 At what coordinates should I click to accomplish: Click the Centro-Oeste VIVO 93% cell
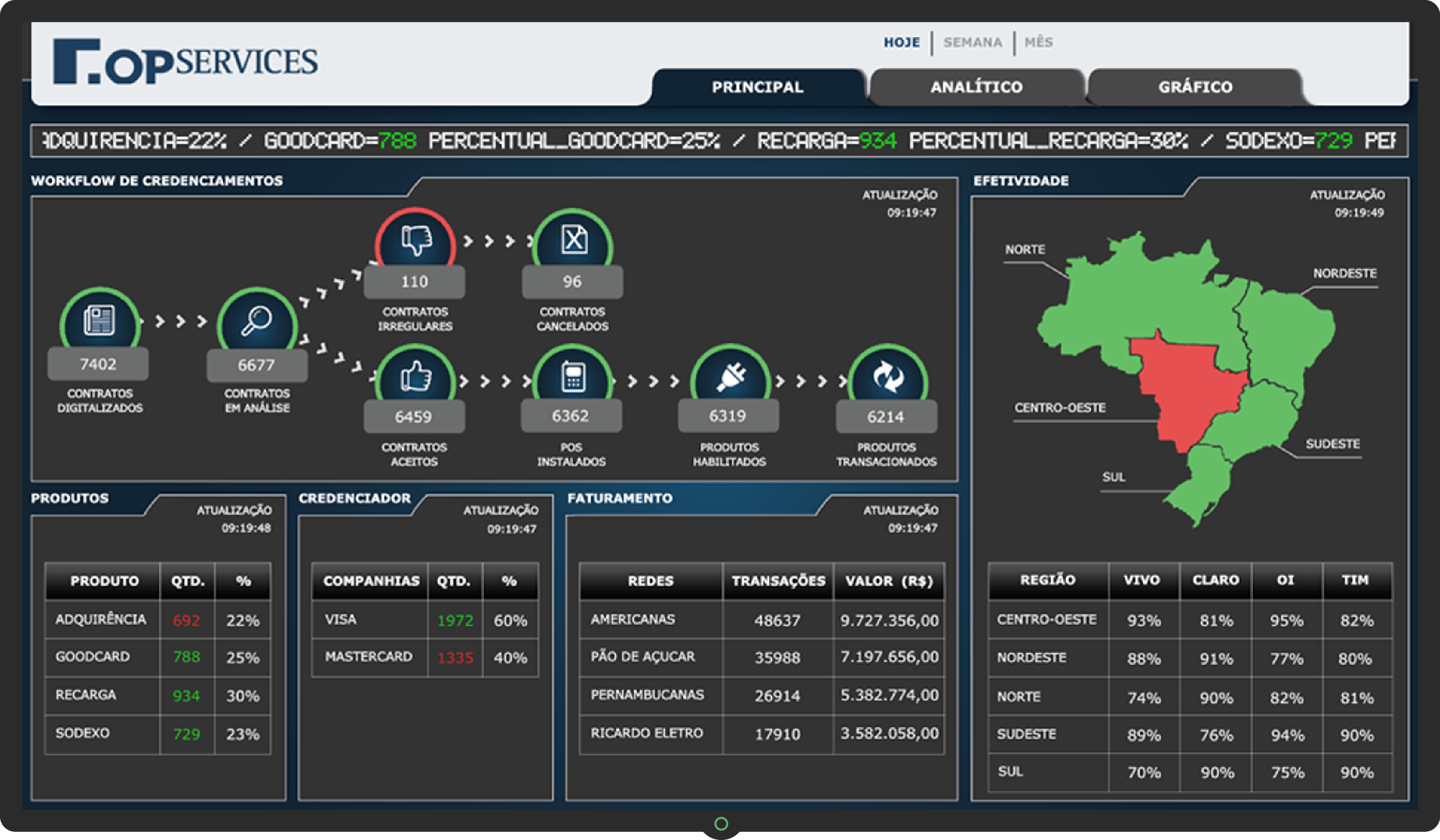pyautogui.click(x=1144, y=620)
